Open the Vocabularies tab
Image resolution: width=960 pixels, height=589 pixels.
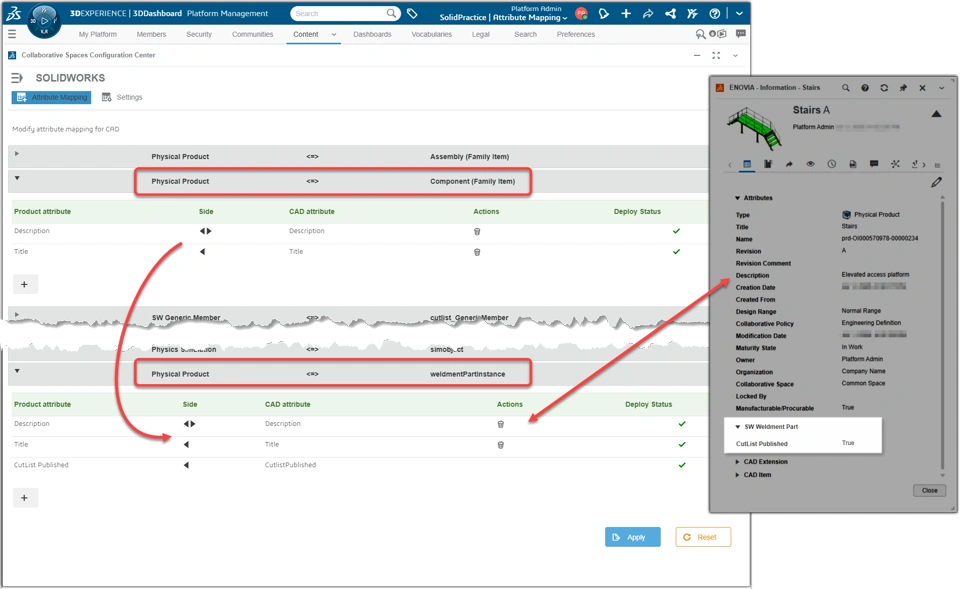click(x=432, y=34)
